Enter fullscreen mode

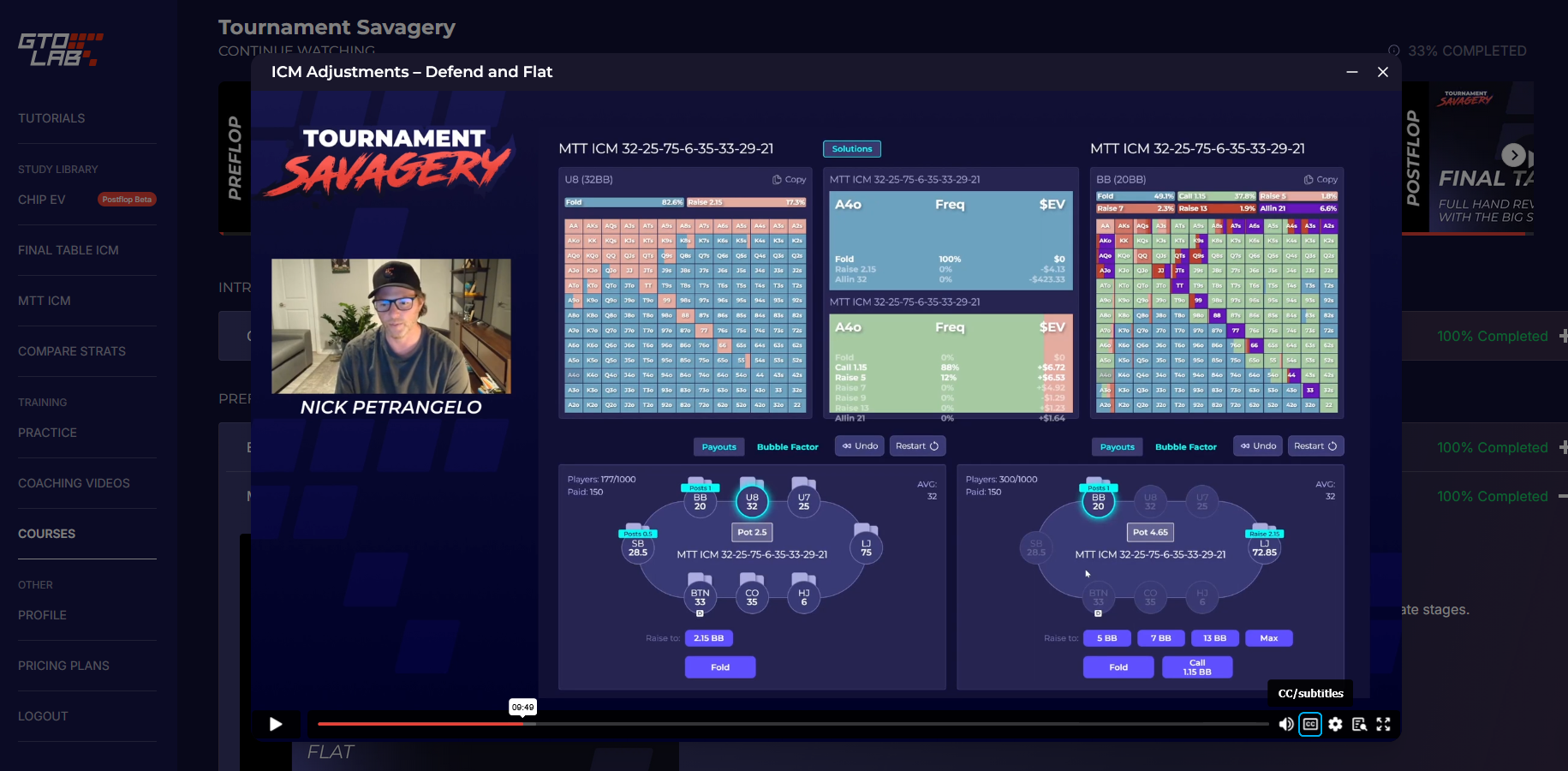point(1384,724)
